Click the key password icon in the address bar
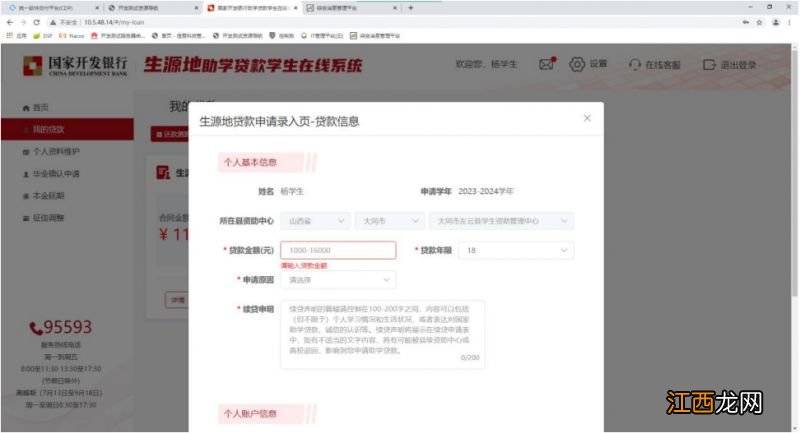This screenshot has height=433, width=800. coord(746,22)
